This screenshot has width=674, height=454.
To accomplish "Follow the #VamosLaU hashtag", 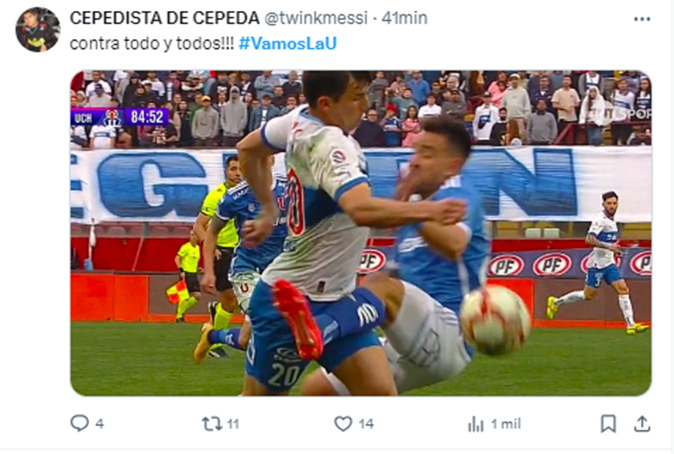I will click(288, 43).
